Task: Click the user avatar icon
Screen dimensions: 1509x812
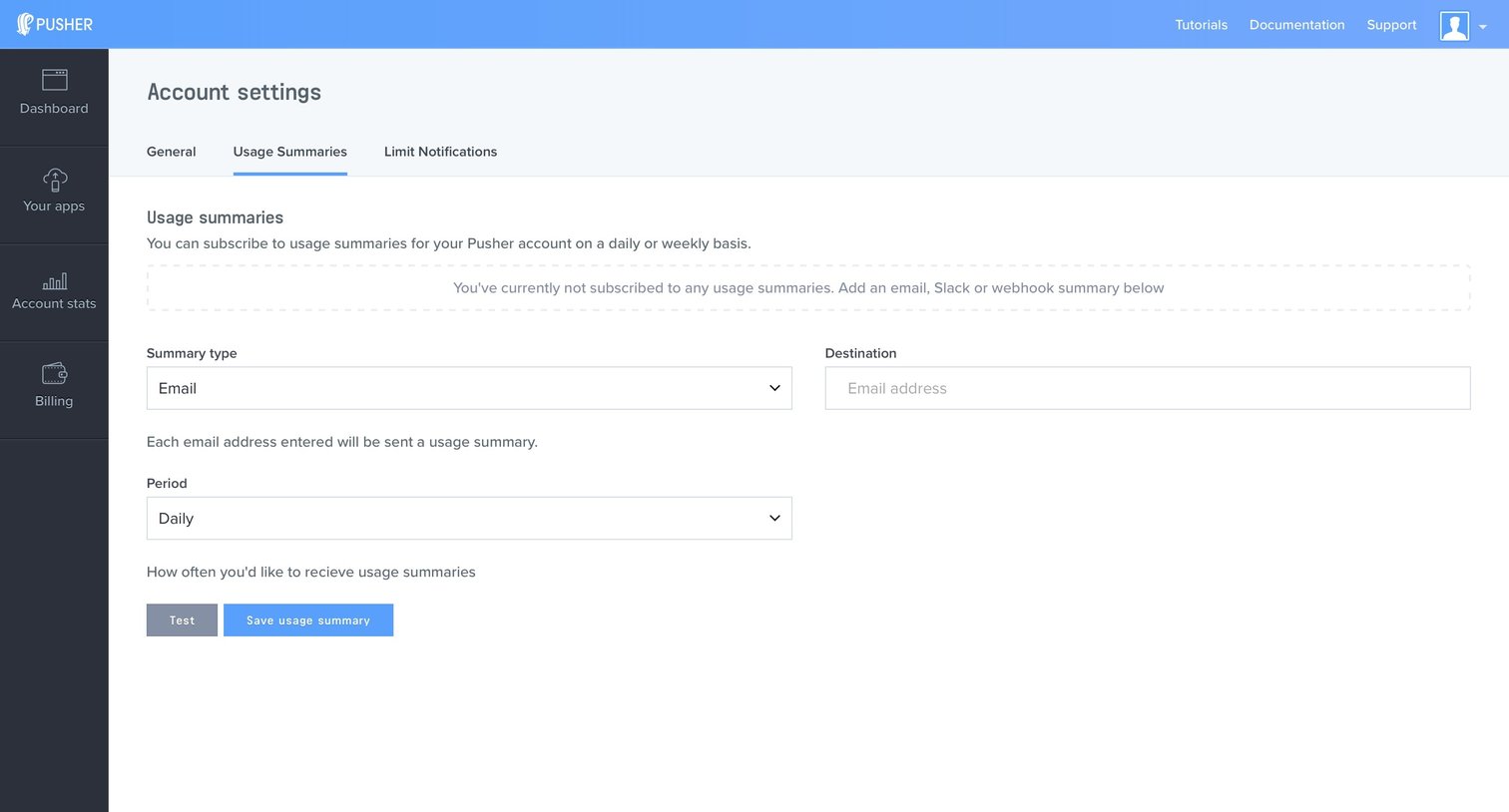Action: click(x=1454, y=25)
